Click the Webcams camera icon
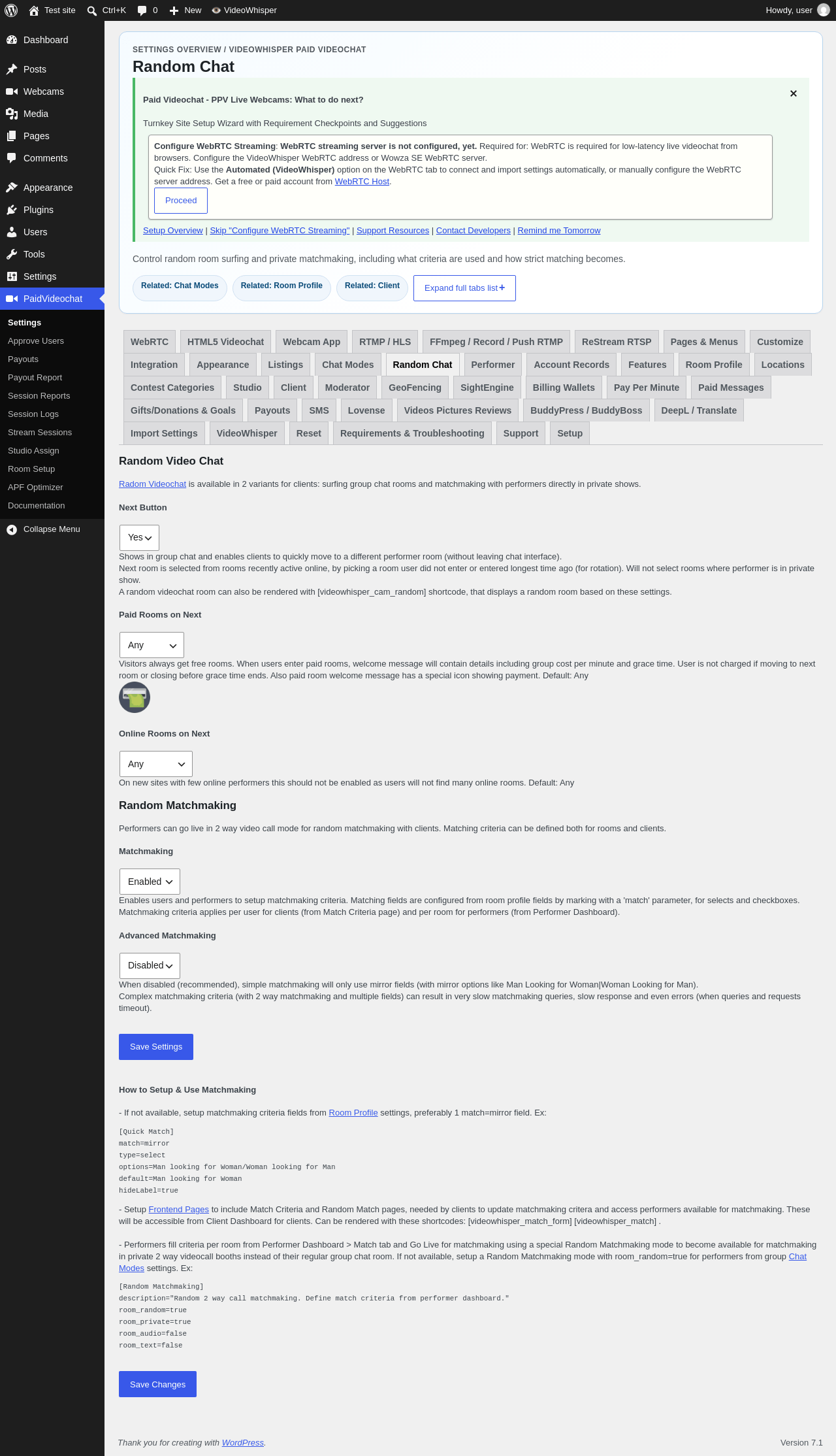836x1456 pixels. click(12, 91)
